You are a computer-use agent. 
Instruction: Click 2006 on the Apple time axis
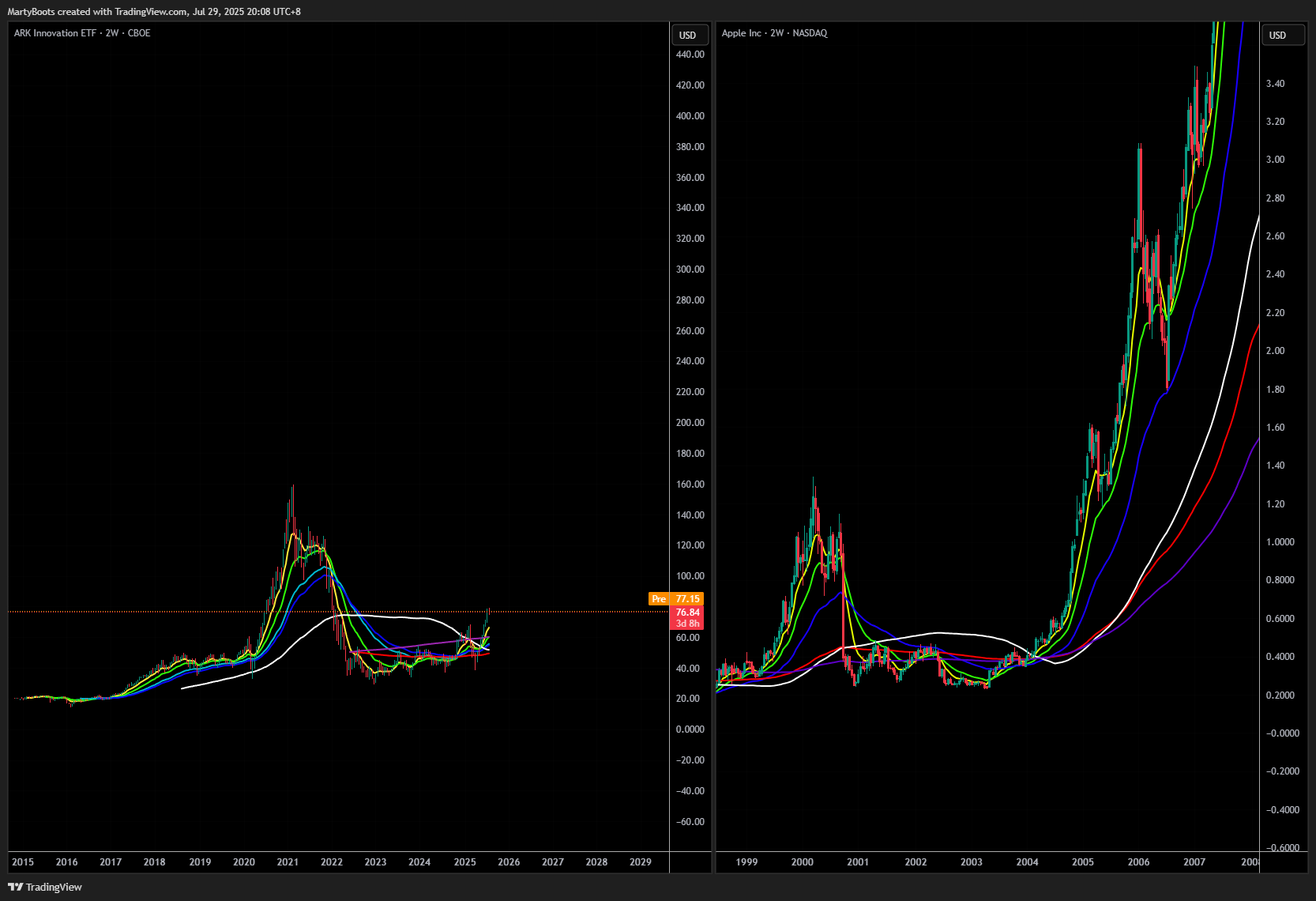pos(1138,862)
